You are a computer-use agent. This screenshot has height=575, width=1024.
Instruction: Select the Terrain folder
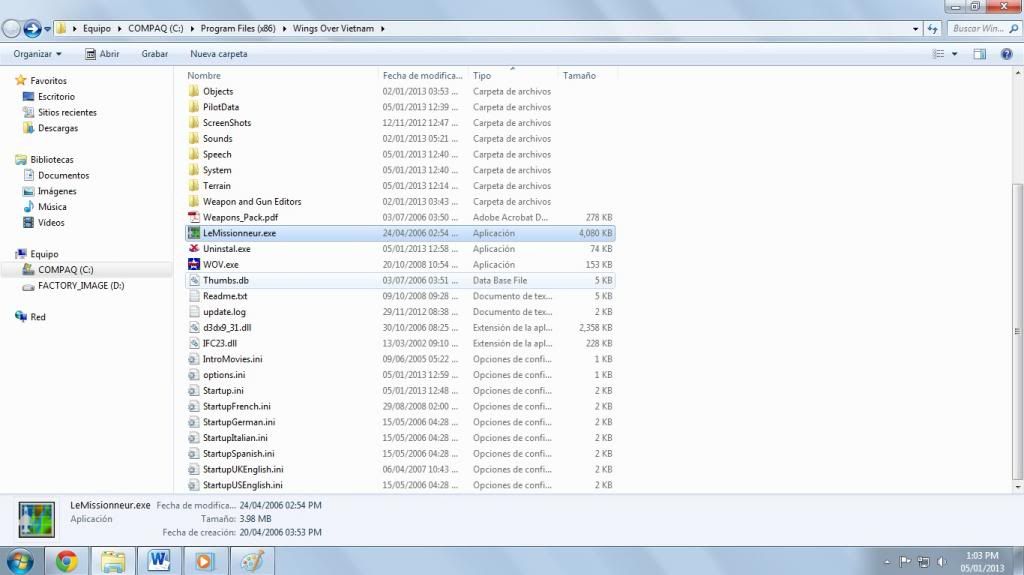[x=217, y=186]
